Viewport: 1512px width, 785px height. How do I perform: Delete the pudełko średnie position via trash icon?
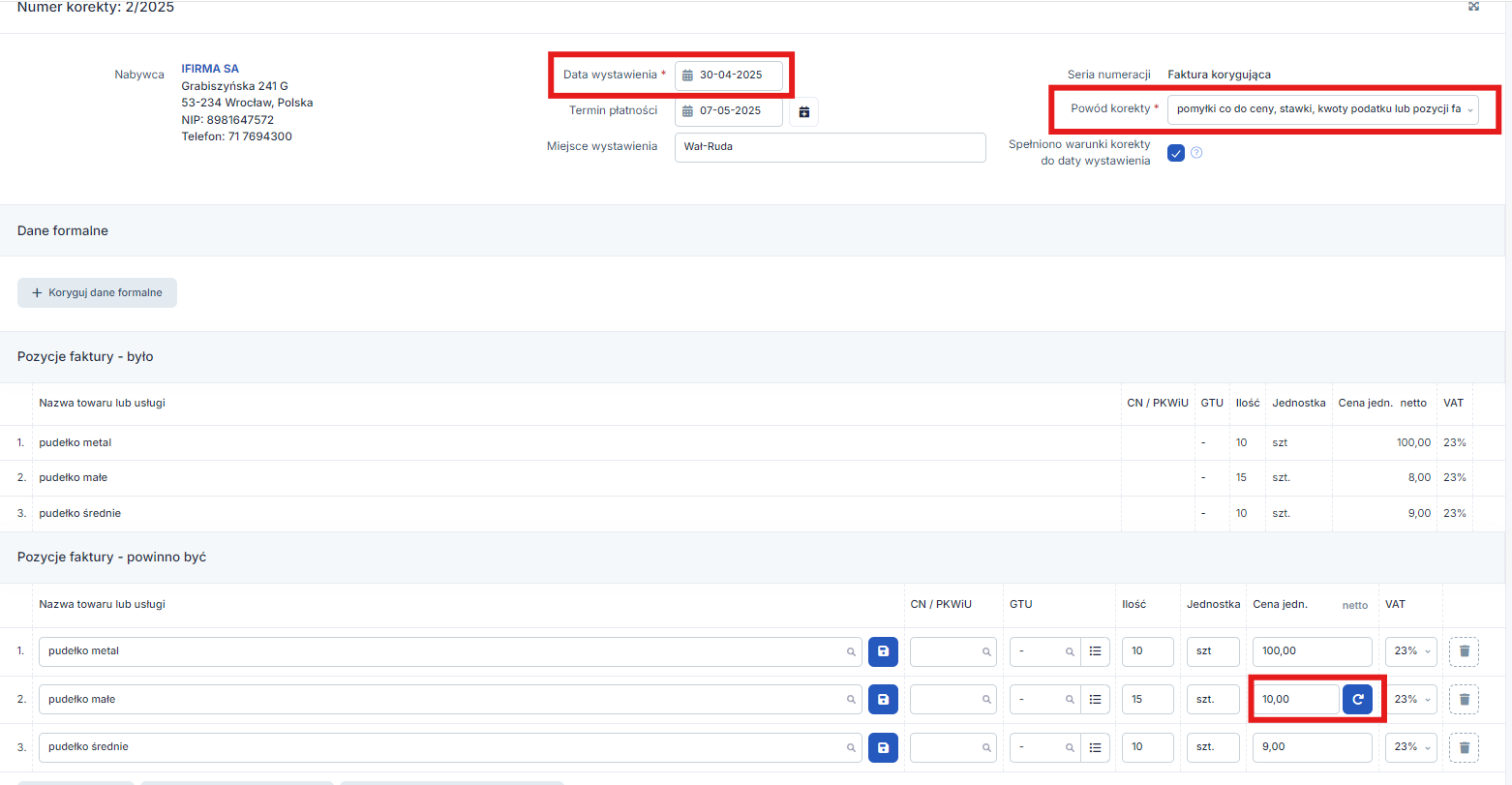[1464, 747]
